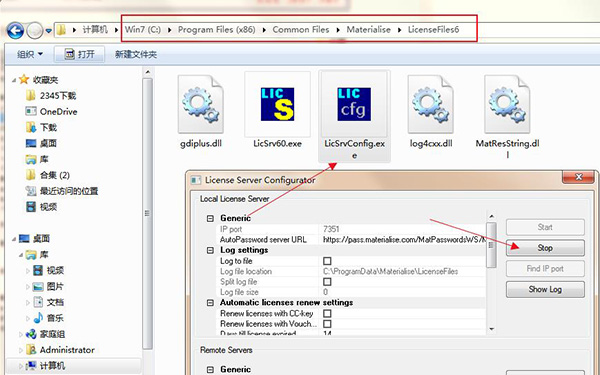
Task: Select the MatResString.dll file icon
Action: click(x=507, y=104)
